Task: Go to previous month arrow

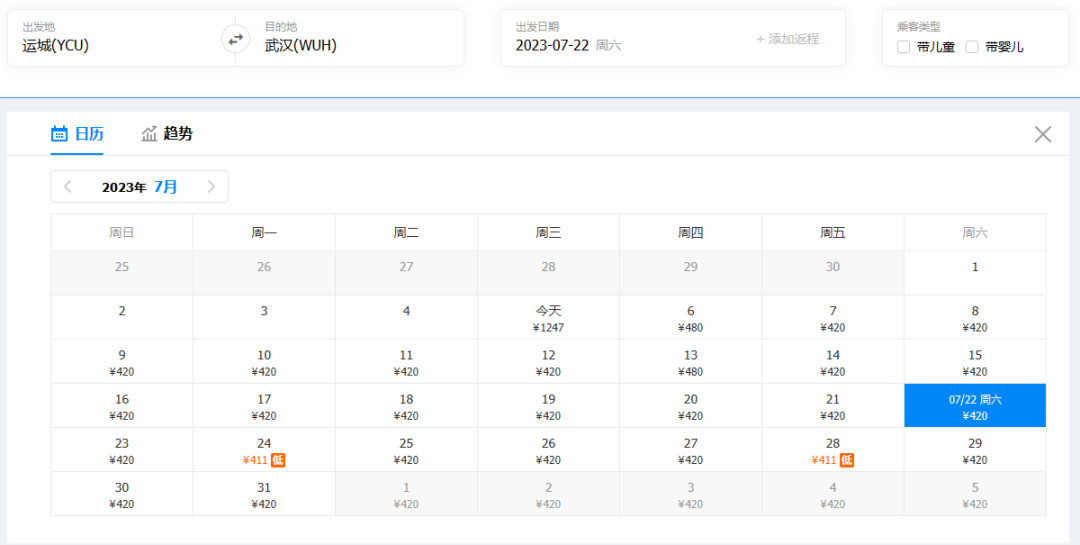Action: pyautogui.click(x=68, y=187)
